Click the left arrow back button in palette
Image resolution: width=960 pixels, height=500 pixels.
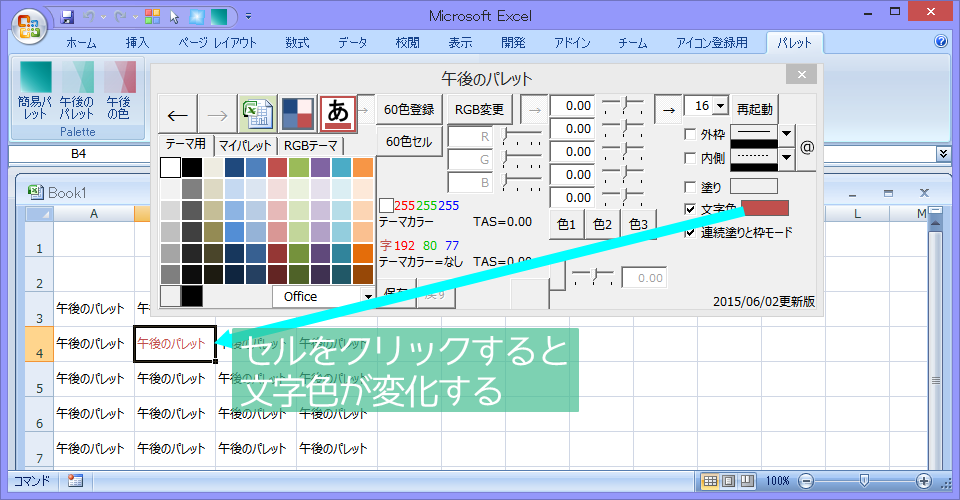point(178,114)
